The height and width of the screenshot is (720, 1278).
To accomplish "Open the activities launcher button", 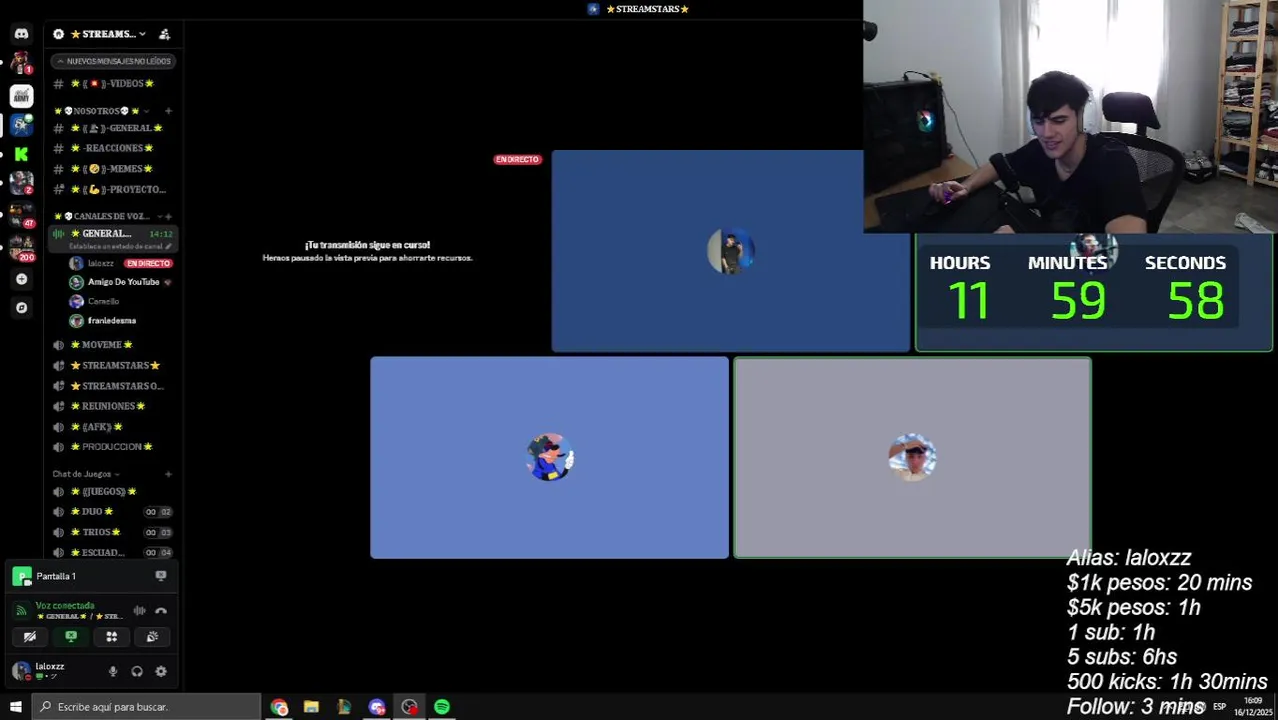I will tap(112, 636).
